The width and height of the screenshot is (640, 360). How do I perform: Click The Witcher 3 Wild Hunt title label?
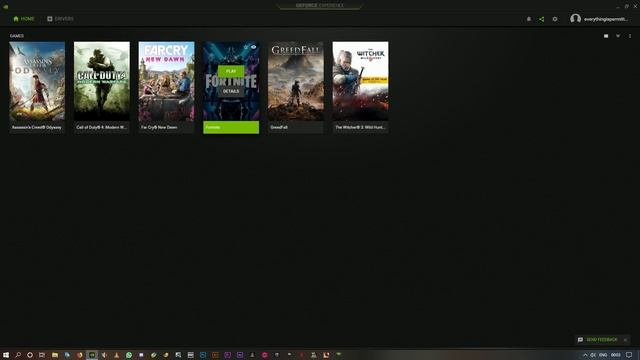360,127
